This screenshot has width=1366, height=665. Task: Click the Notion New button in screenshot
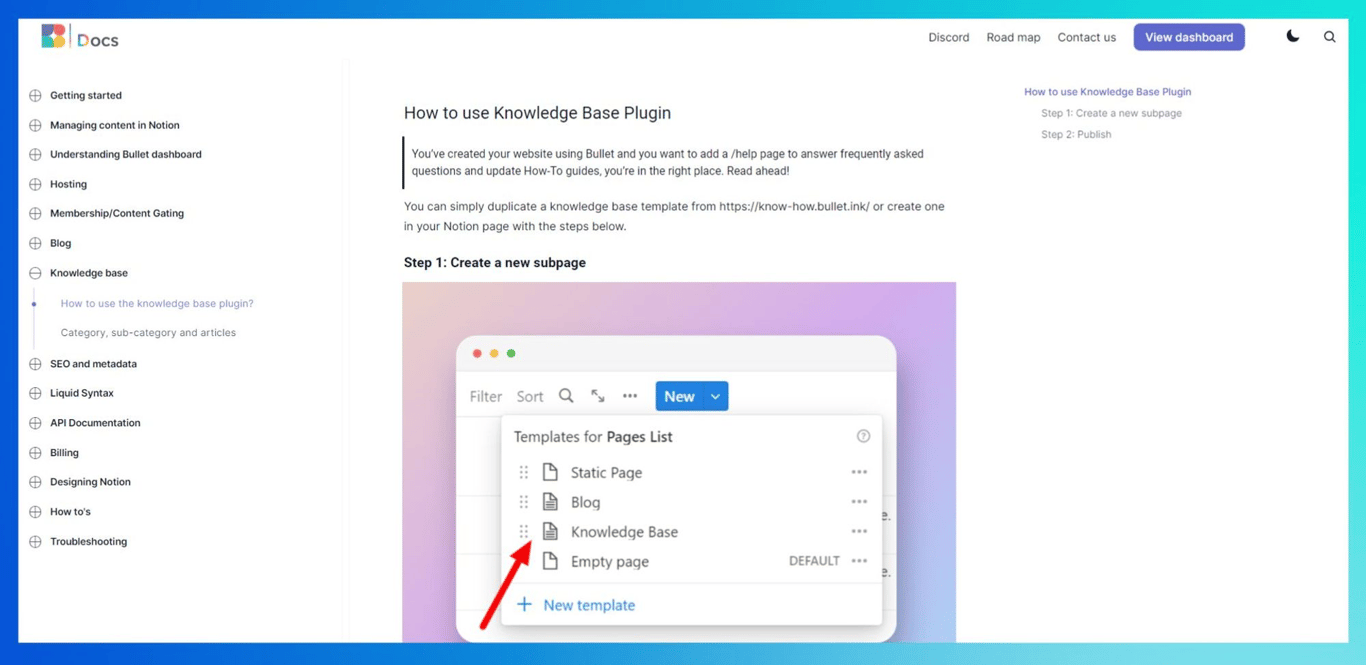[679, 396]
